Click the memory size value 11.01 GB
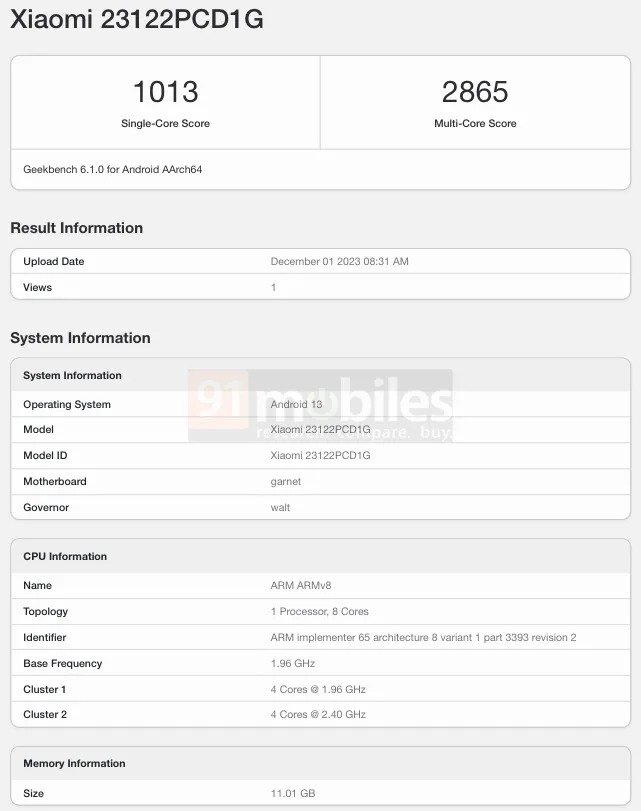Viewport: 641px width, 811px height. (x=293, y=794)
